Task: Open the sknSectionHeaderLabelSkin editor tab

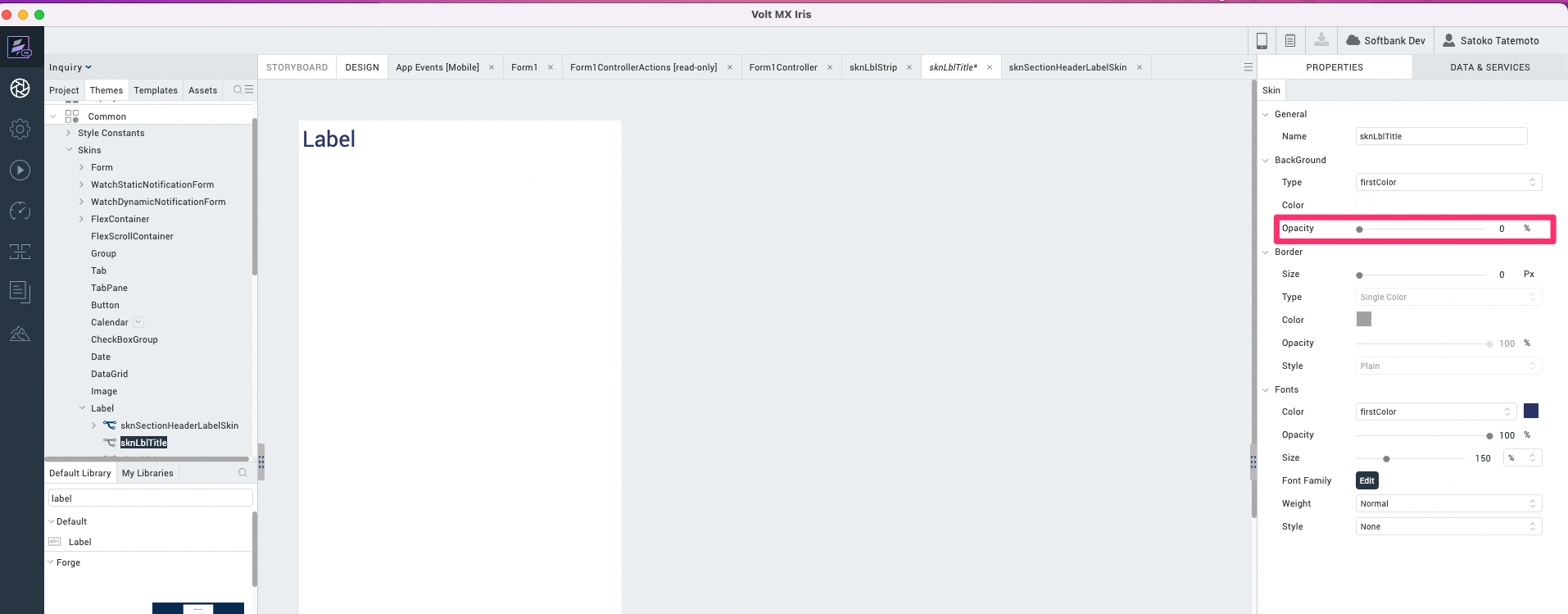Action: point(1067,67)
